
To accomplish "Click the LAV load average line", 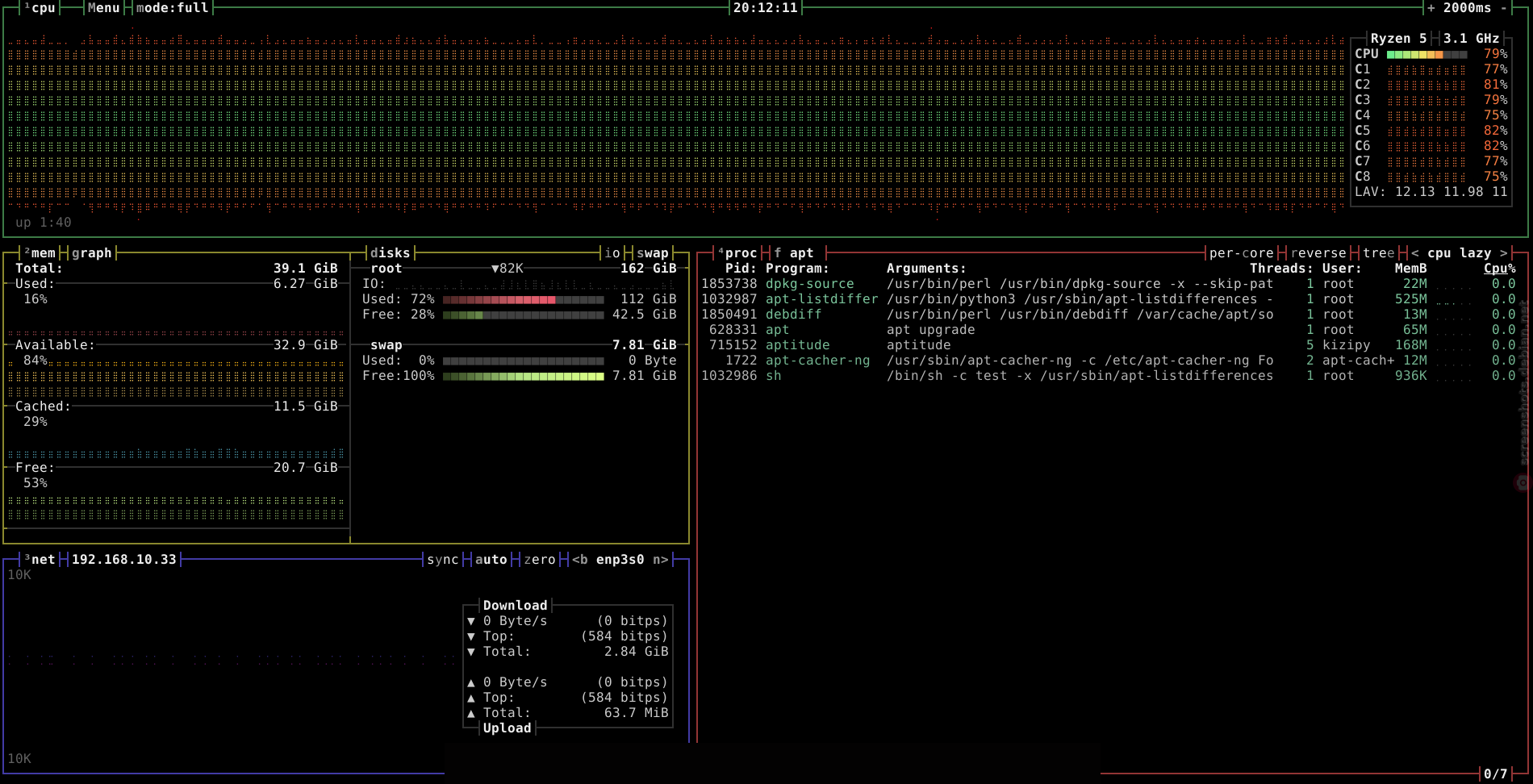I will pyautogui.click(x=1431, y=192).
